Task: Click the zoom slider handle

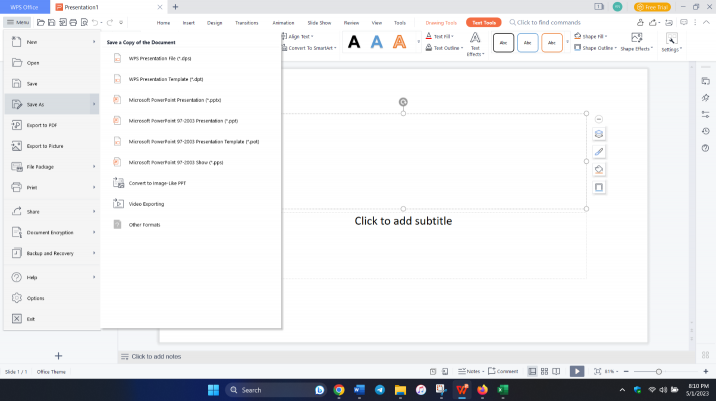Action: (x=658, y=372)
